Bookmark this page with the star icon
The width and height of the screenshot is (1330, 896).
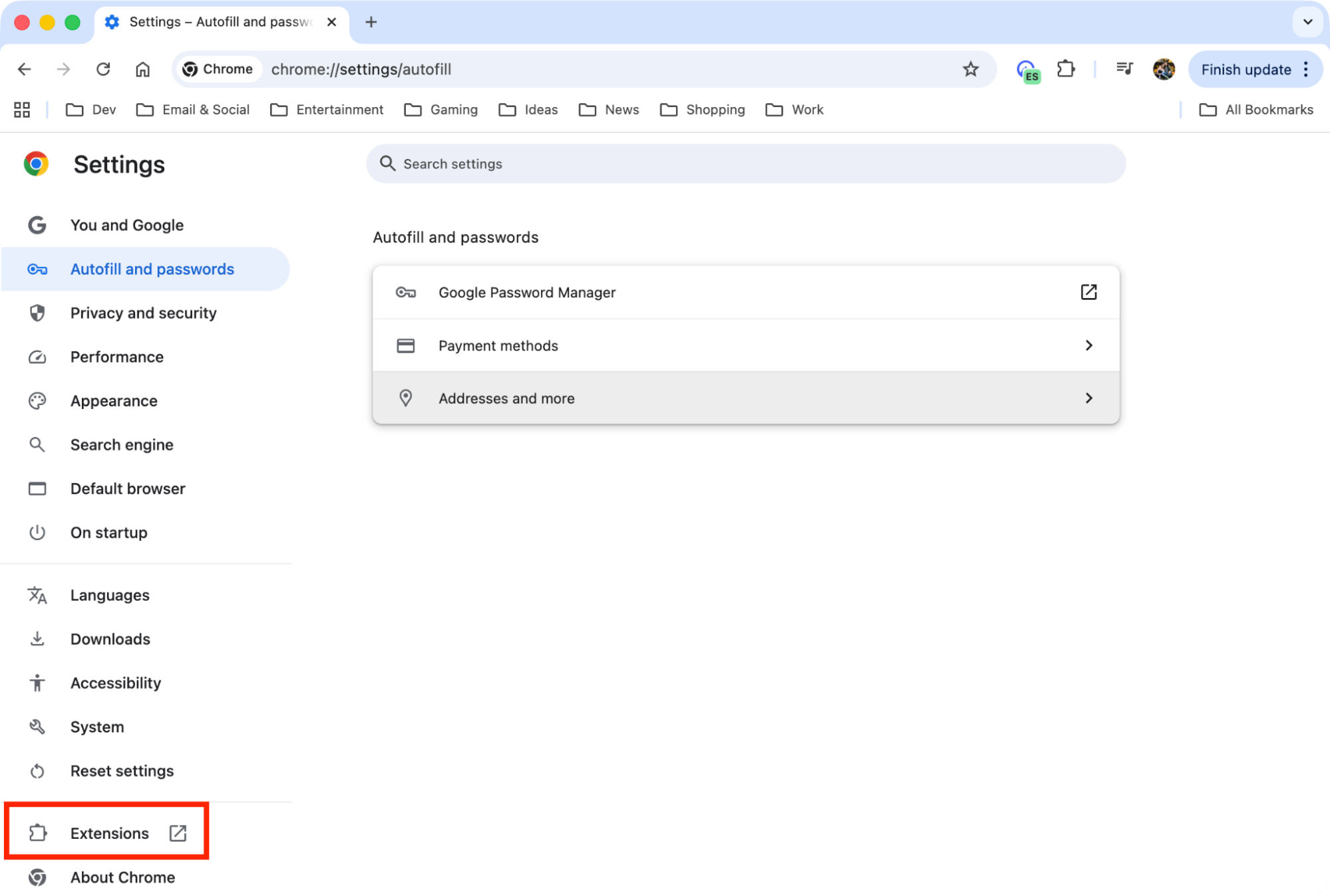[971, 69]
